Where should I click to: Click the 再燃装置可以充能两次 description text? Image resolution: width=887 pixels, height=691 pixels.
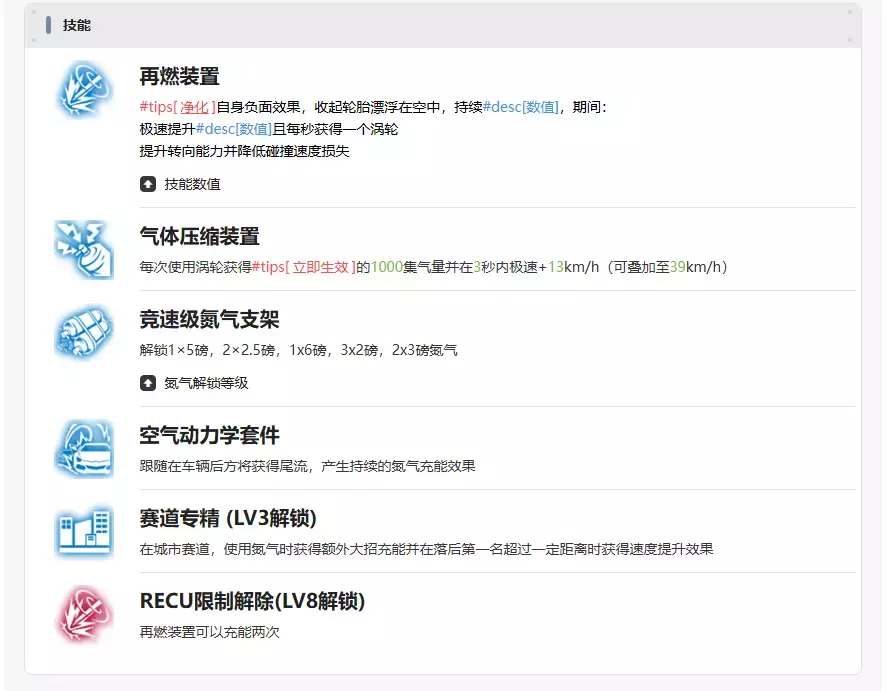pyautogui.click(x=210, y=632)
